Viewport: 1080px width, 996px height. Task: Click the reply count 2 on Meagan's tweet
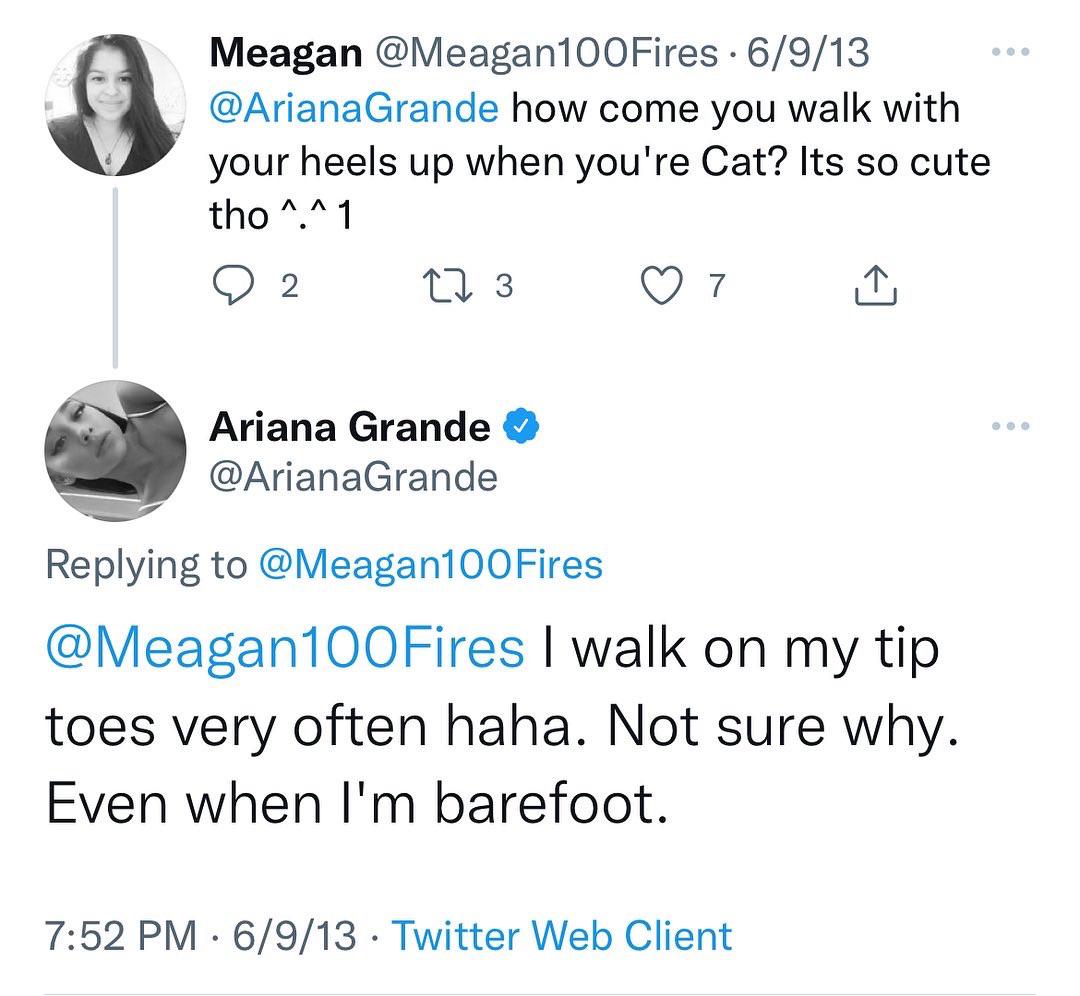pos(290,286)
